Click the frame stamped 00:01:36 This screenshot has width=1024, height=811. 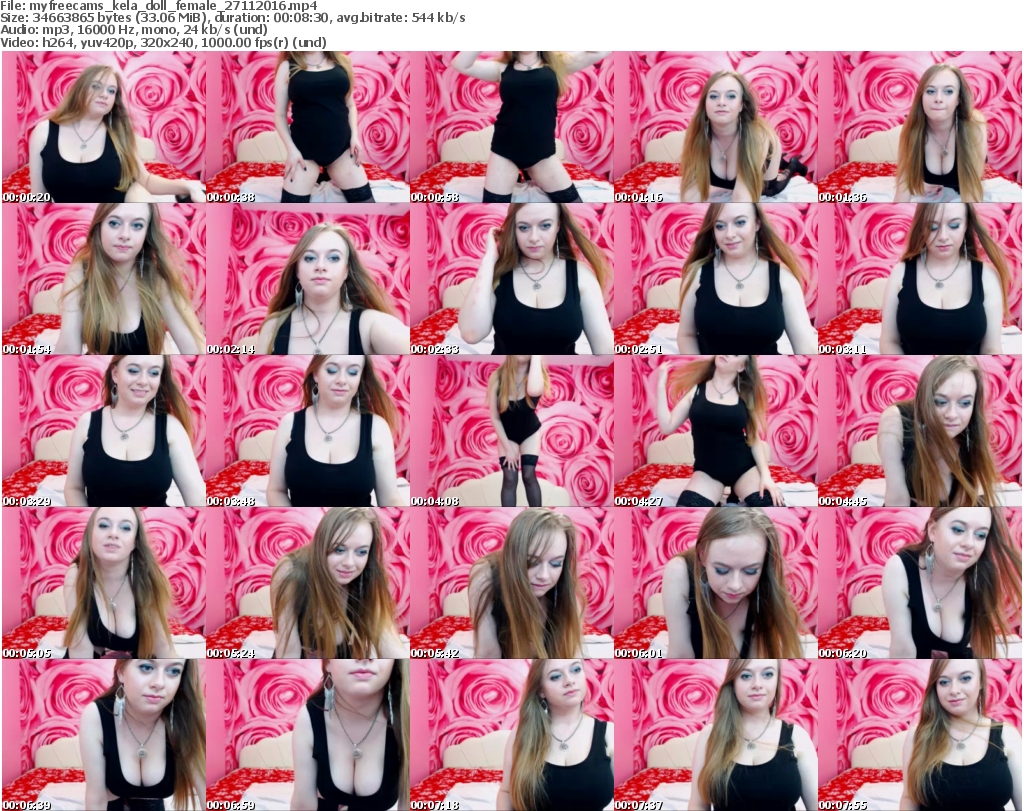point(919,128)
